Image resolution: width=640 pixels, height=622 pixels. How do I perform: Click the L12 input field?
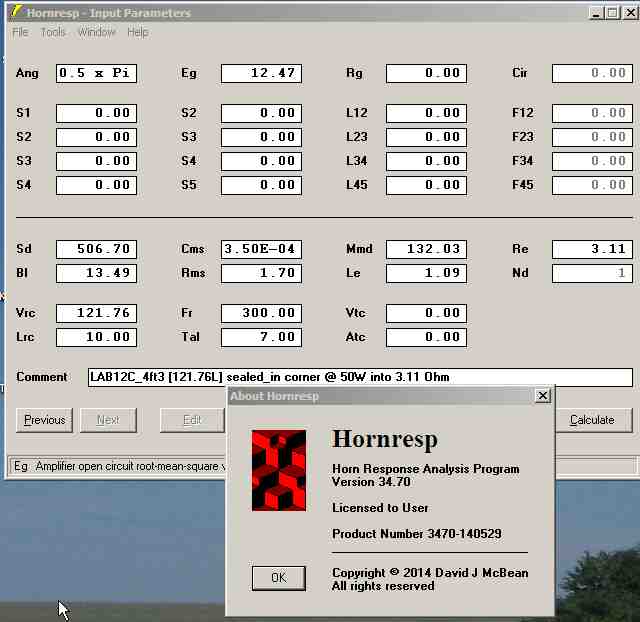426,113
